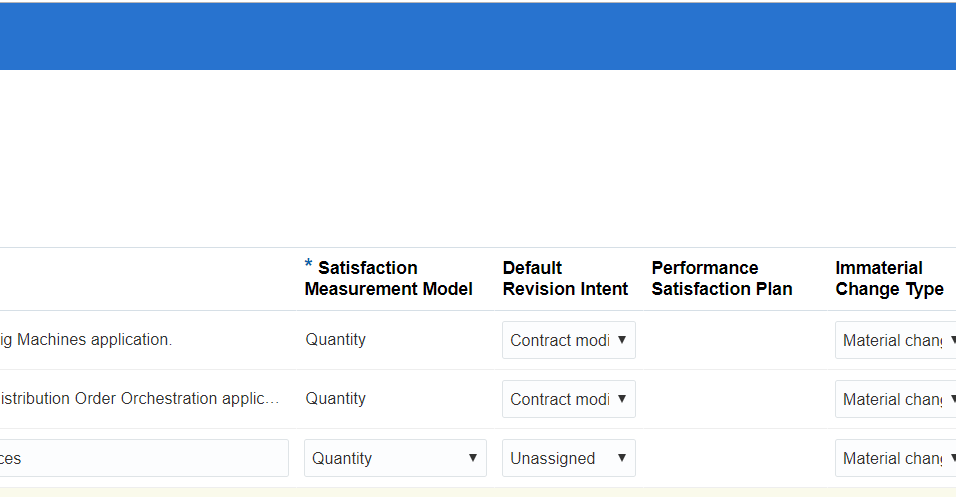Image resolution: width=956 pixels, height=502 pixels.
Task: Click the blue header bar at top
Action: 478,36
